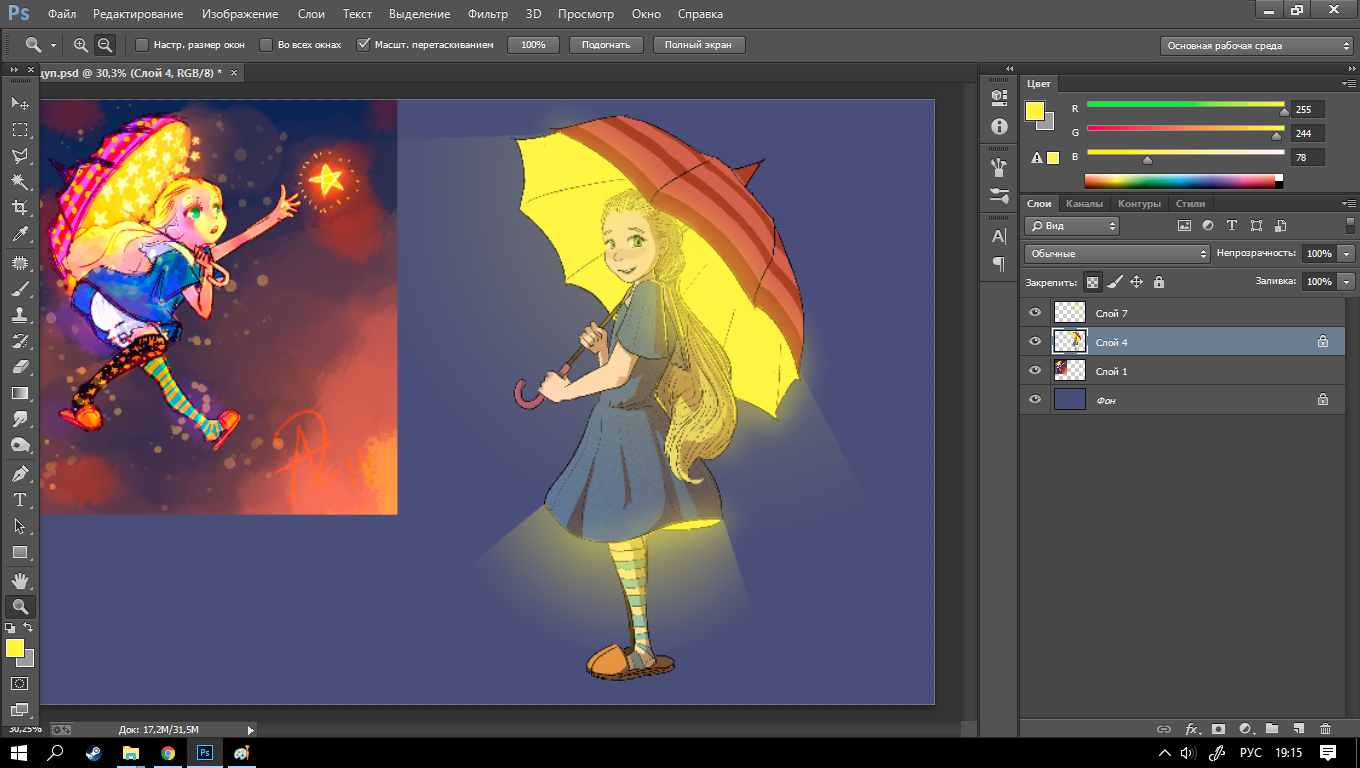This screenshot has height=768, width=1360.
Task: Enable 'Во всех окнах' checkbox
Action: pos(265,45)
